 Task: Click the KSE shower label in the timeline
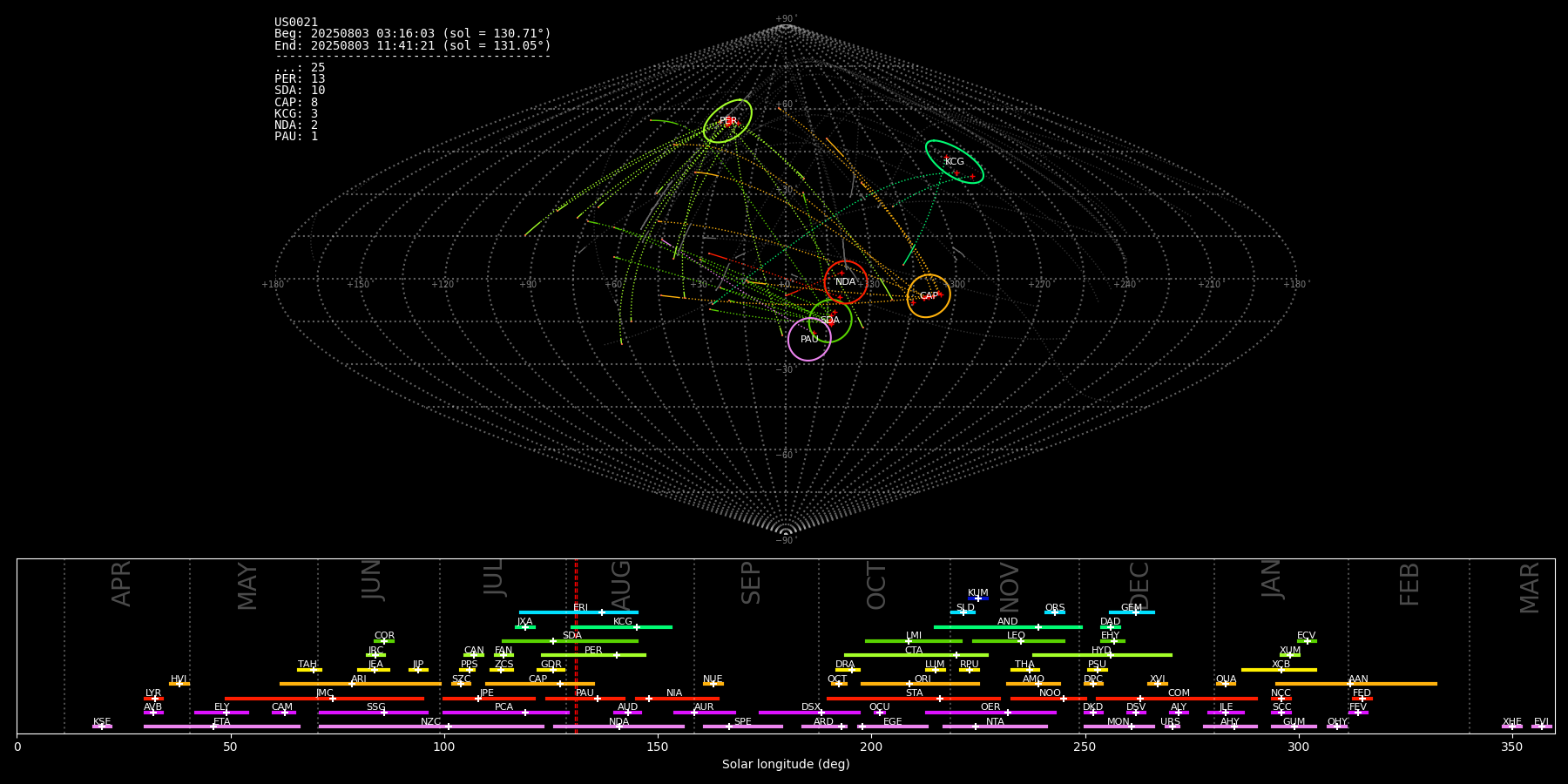(102, 721)
